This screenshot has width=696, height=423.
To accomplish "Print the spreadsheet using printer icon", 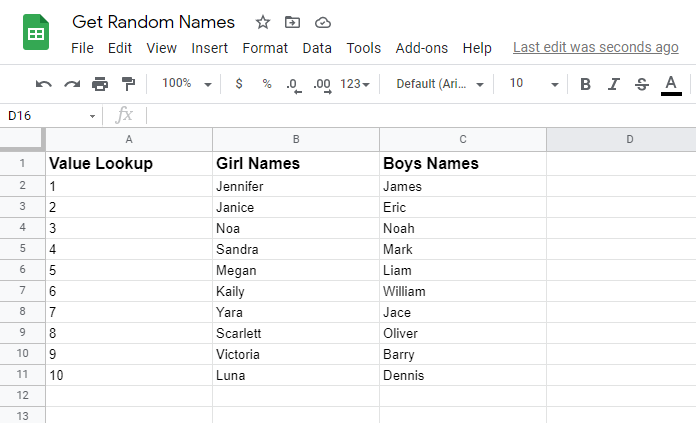I will [x=100, y=84].
